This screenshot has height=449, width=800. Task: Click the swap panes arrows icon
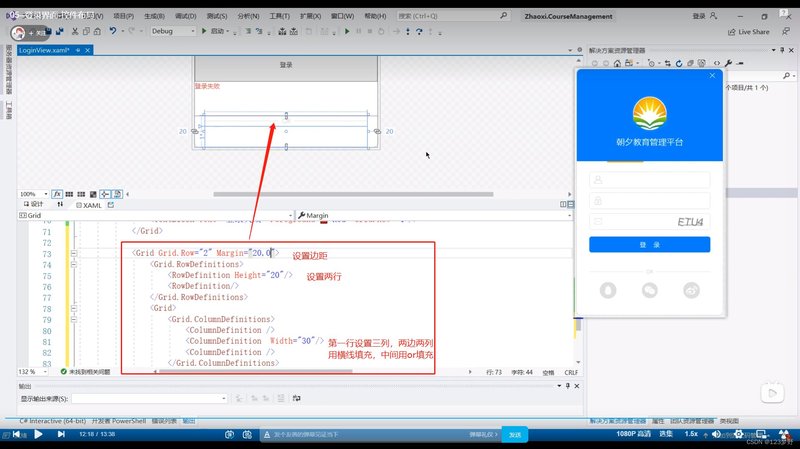click(60, 204)
